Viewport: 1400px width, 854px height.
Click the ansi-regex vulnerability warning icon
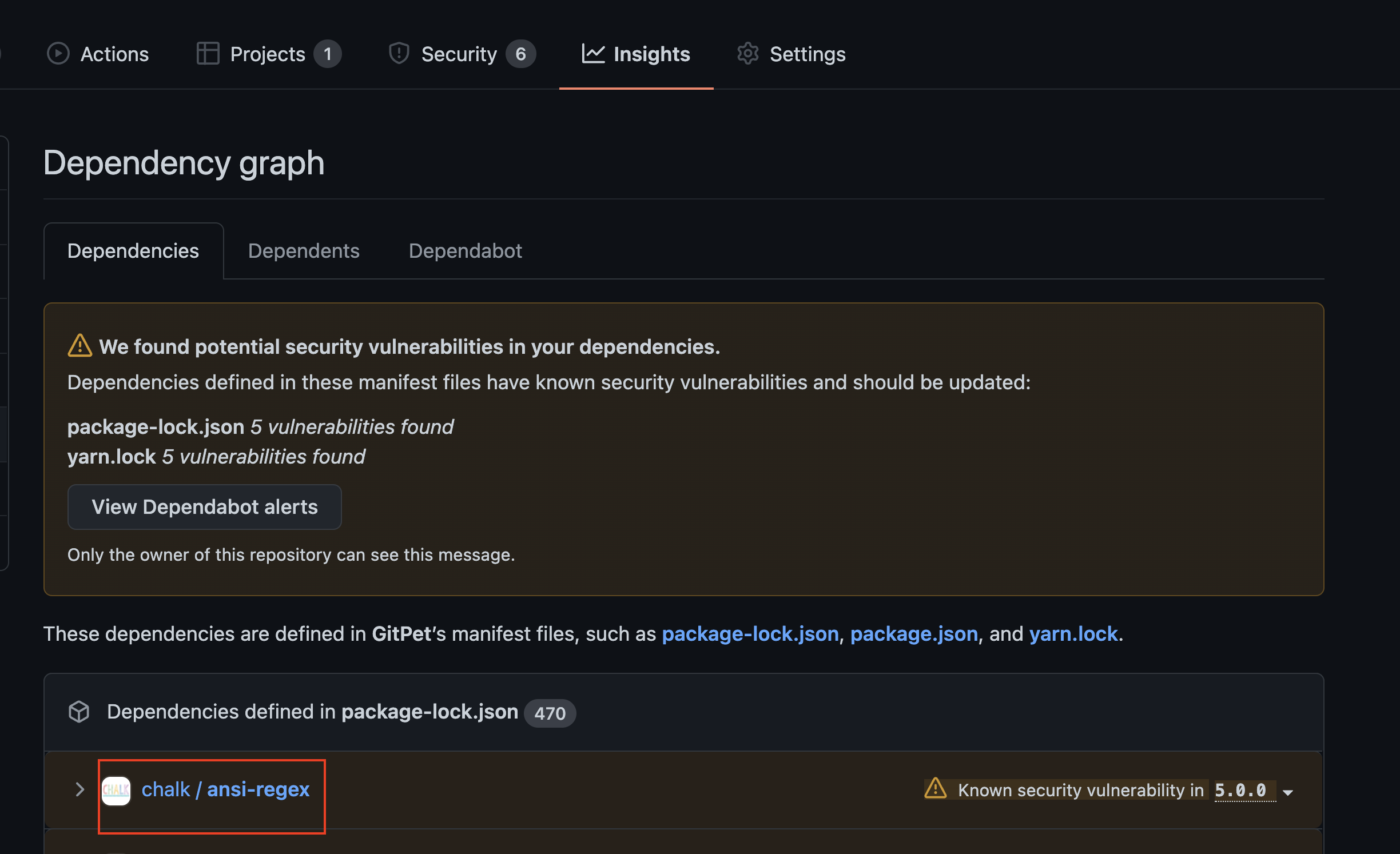(x=936, y=789)
